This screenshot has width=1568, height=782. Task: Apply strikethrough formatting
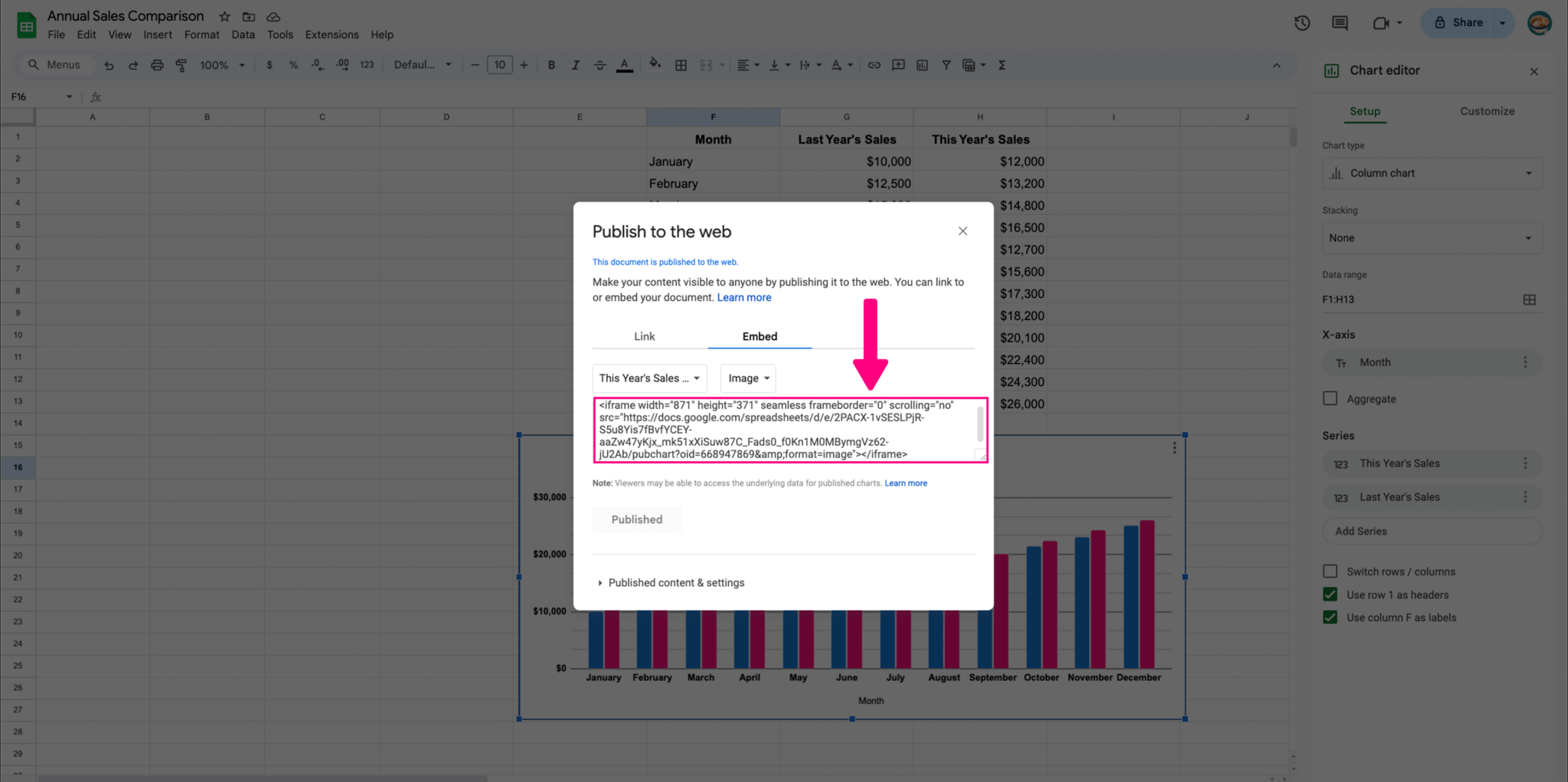pyautogui.click(x=600, y=65)
